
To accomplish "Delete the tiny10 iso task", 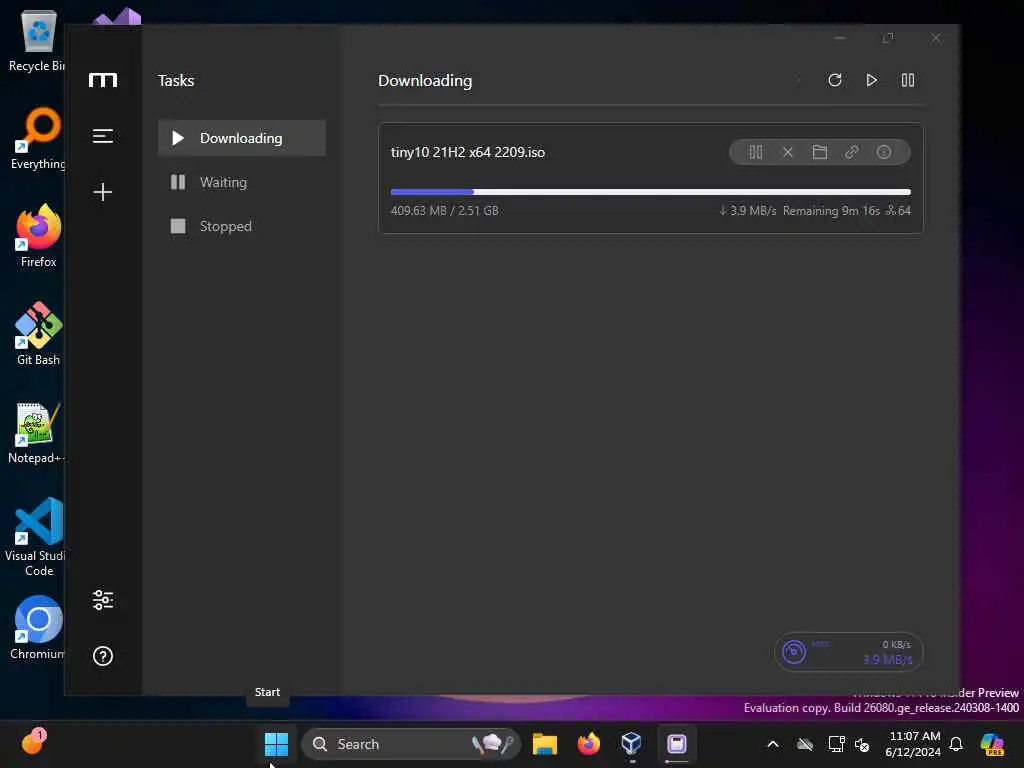I will 788,152.
